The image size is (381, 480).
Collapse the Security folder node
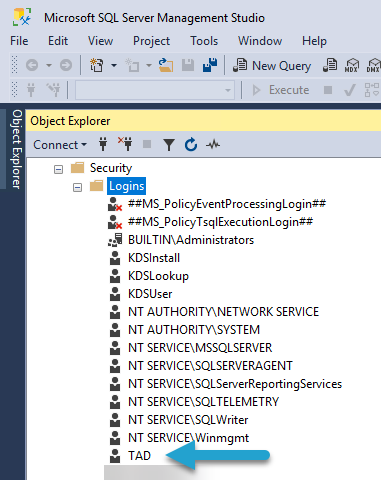58,169
